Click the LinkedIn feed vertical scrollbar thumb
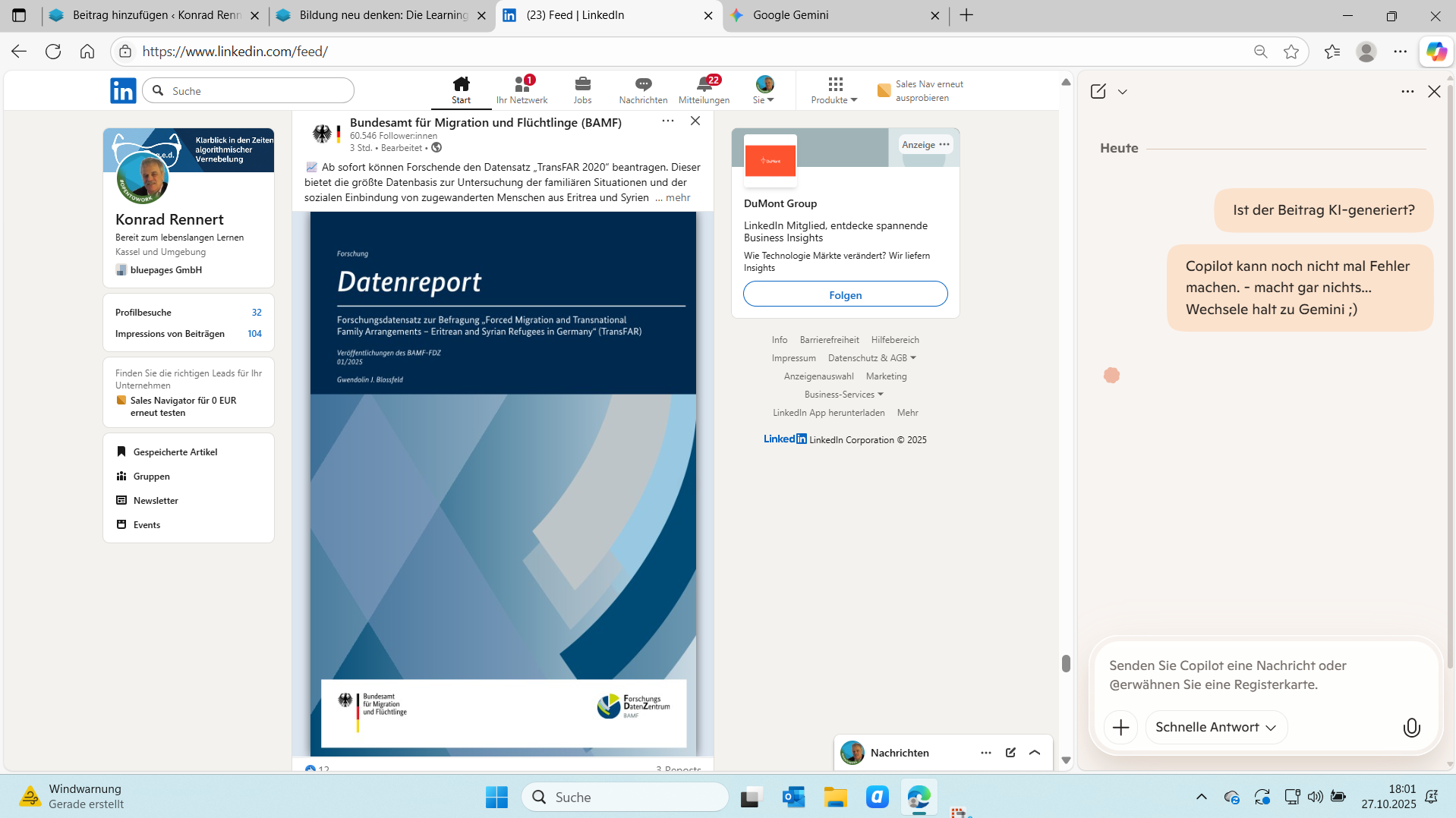Viewport: 1456px width, 818px height. click(1066, 663)
